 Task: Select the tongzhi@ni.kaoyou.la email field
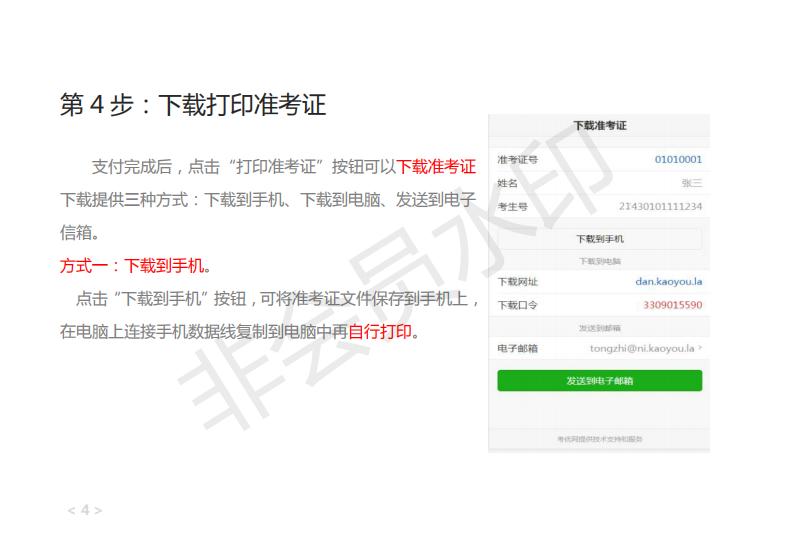(642, 348)
